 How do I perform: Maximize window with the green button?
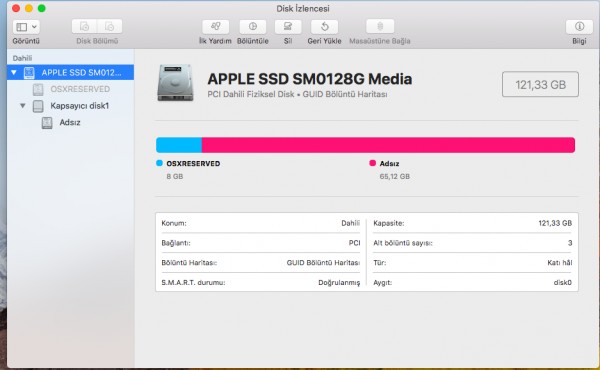click(x=41, y=8)
